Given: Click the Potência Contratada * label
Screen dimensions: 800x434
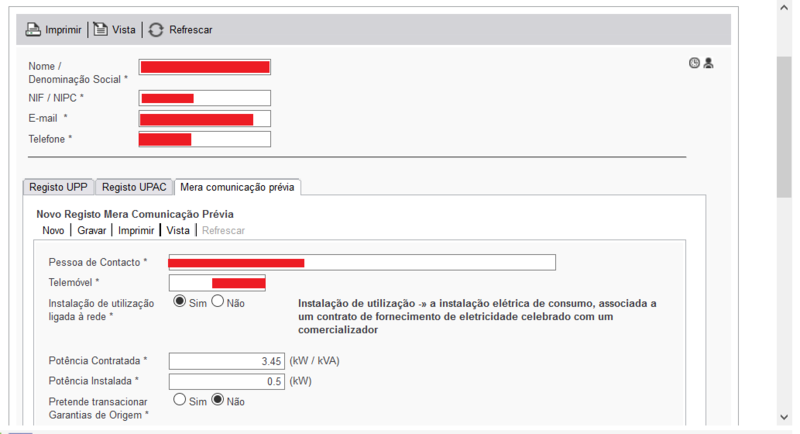Looking at the screenshot, I should coord(98,361).
